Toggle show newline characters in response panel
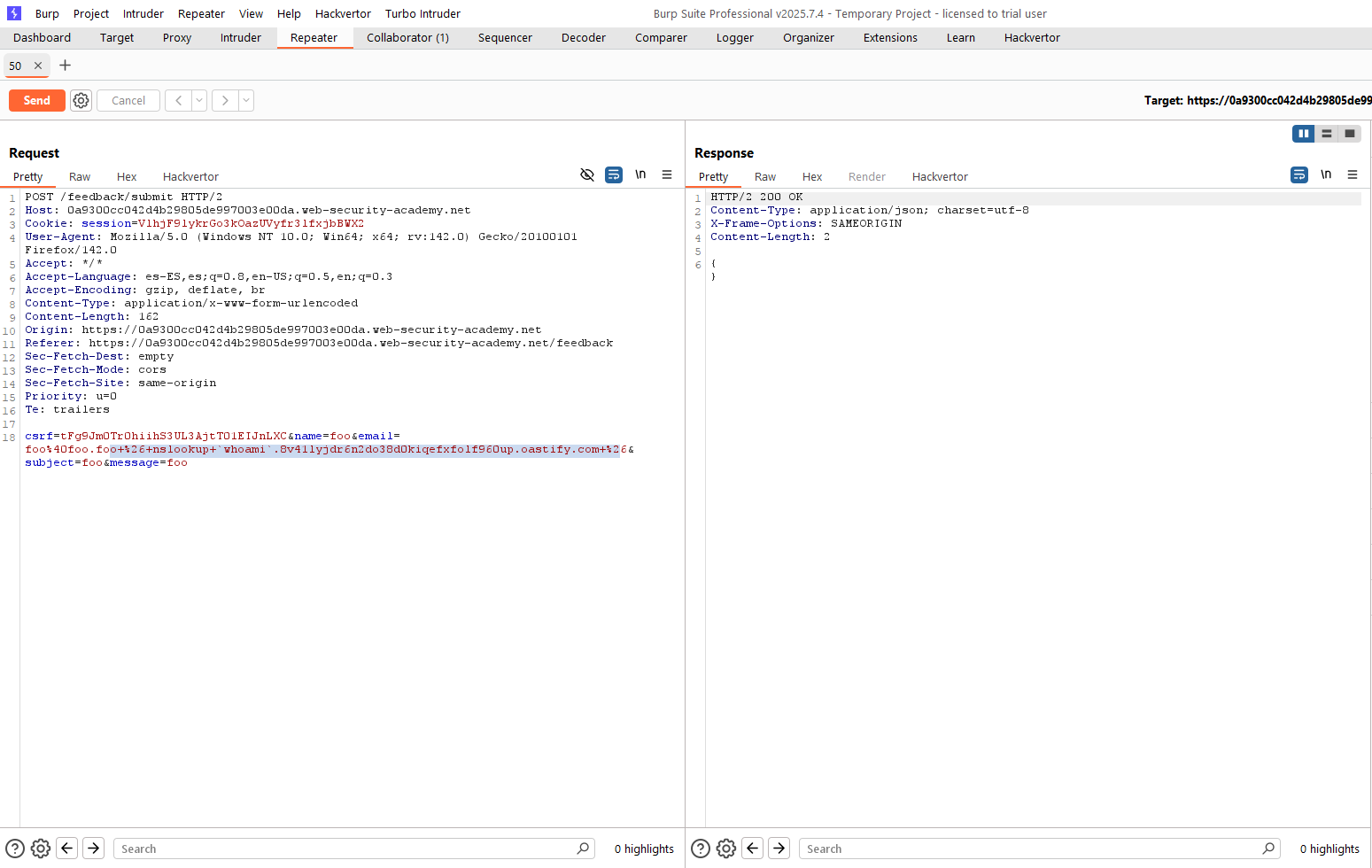Screen dimensions: 1372x868 pos(1325,175)
